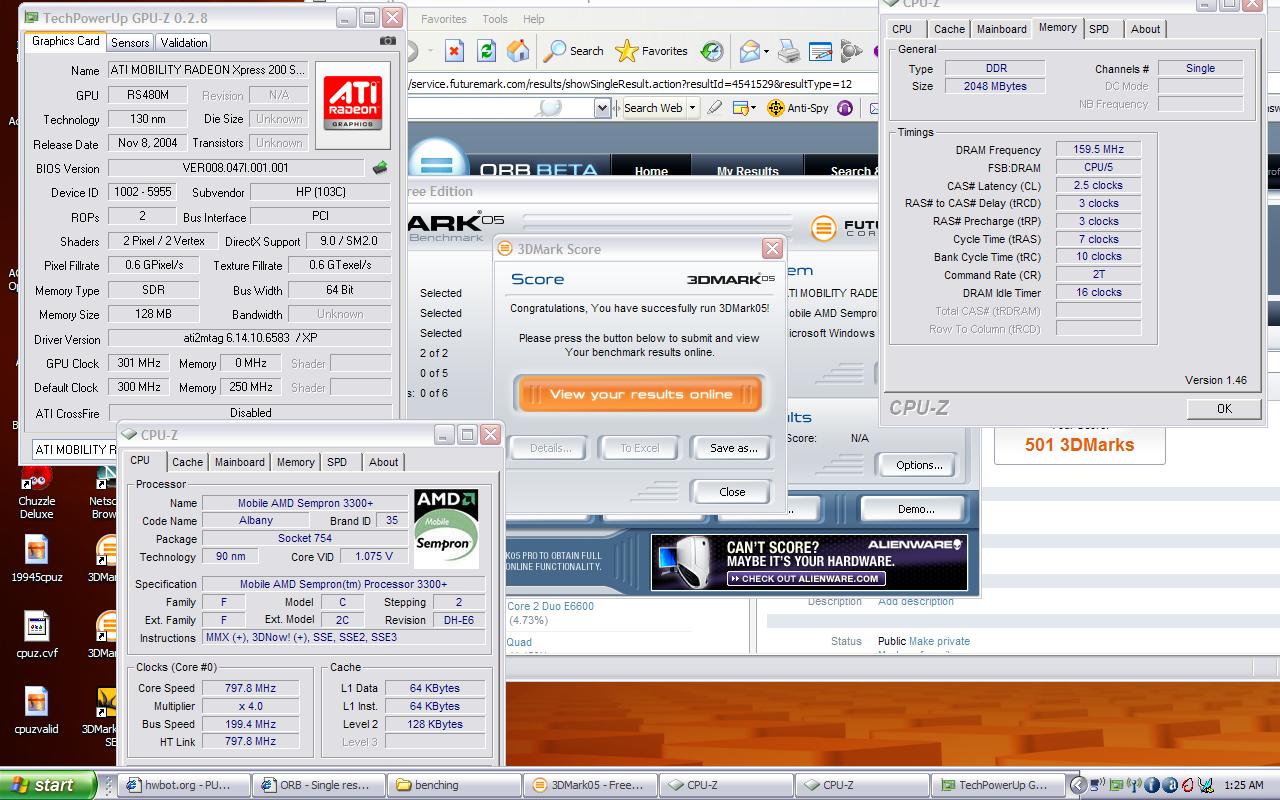Click the highlighter pen icon in search toolbar
This screenshot has height=800, width=1280.
[x=715, y=107]
